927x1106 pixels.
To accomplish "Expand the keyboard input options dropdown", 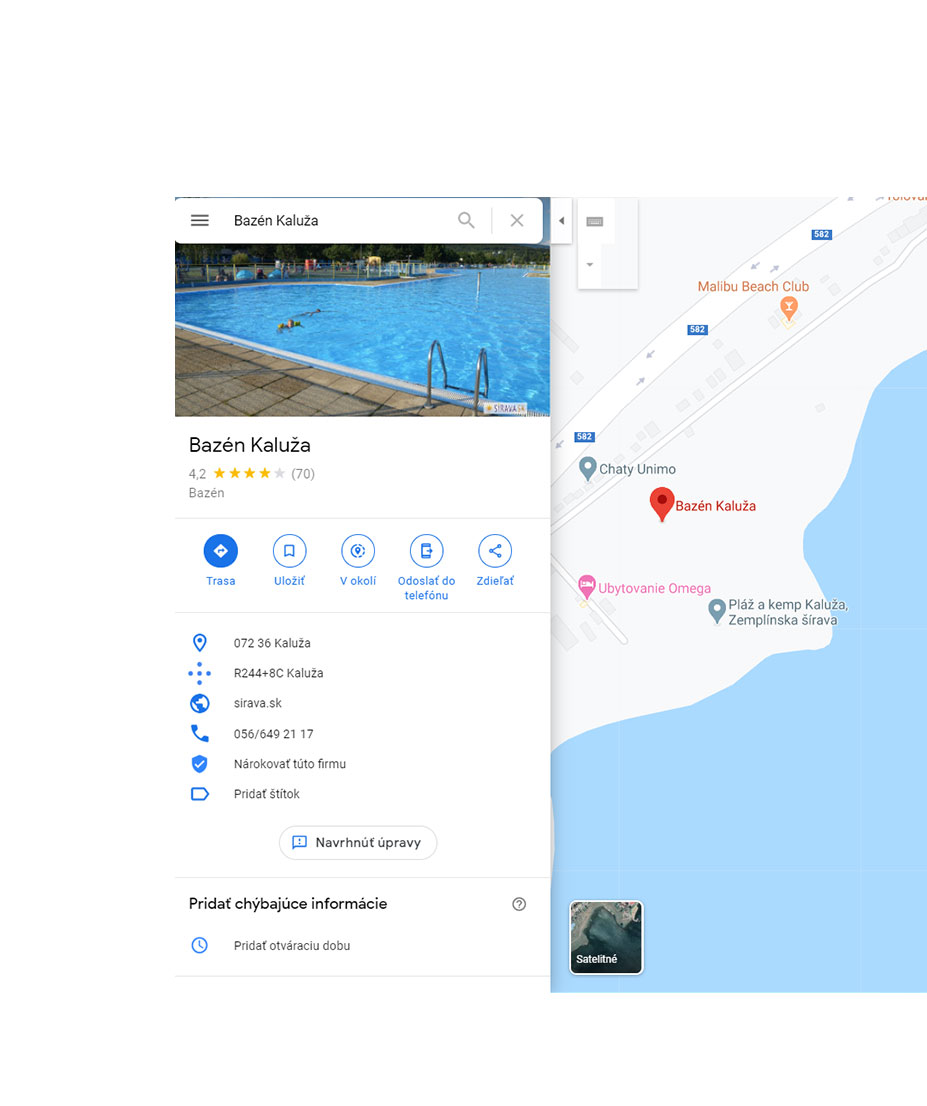I will (590, 265).
